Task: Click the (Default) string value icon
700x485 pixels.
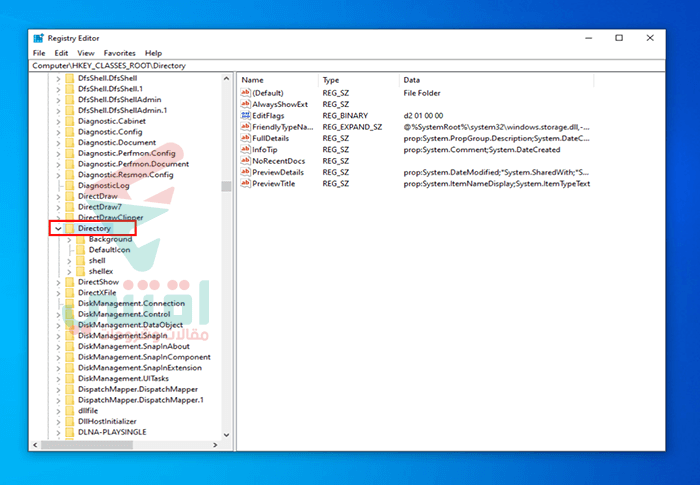Action: pos(246,92)
